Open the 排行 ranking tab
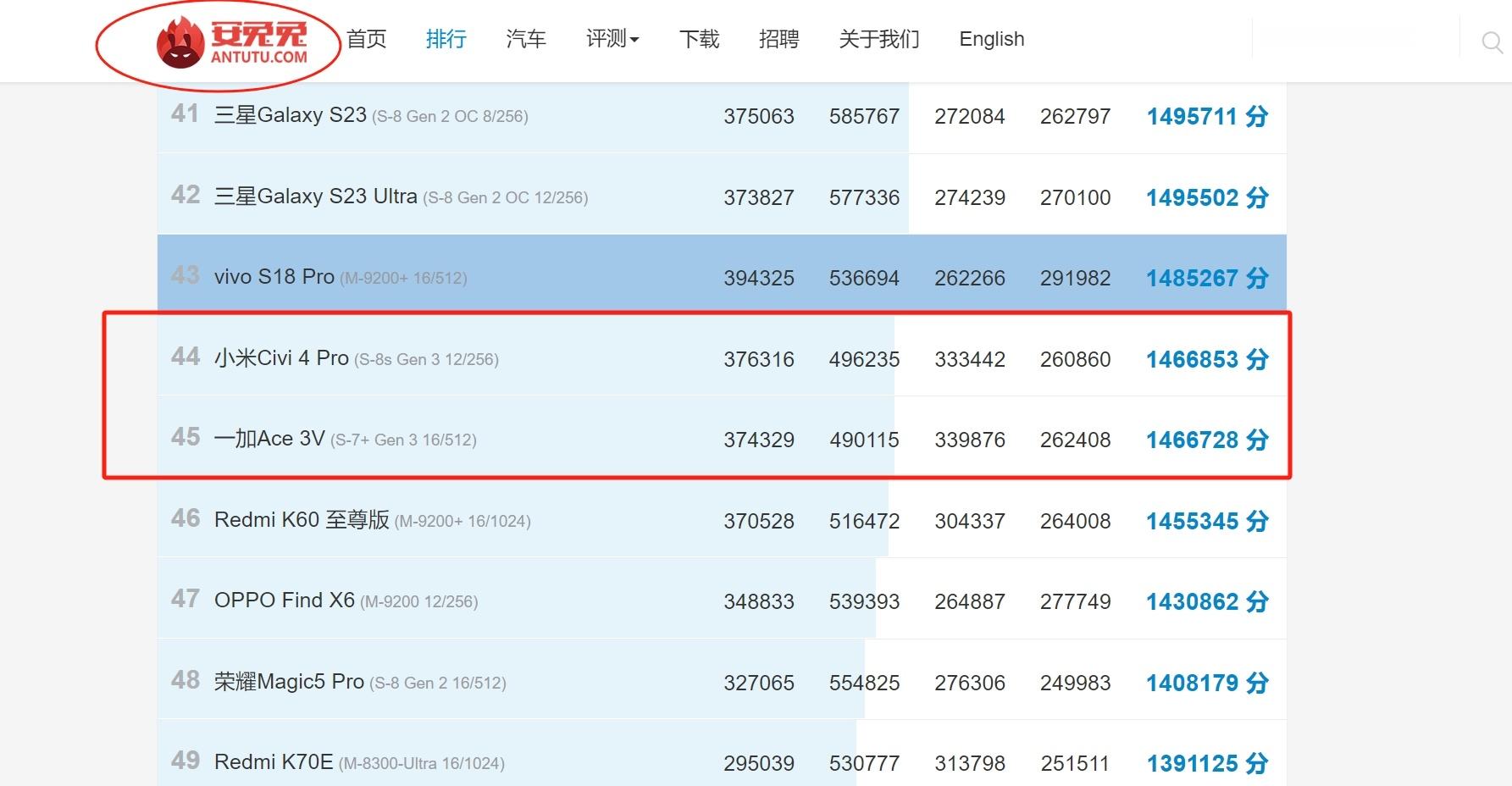The image size is (1512, 786). (x=446, y=39)
